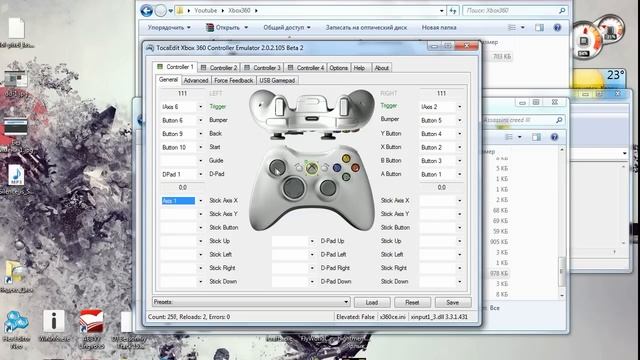Click the Save button
This screenshot has width=640, height=360.
click(x=453, y=302)
